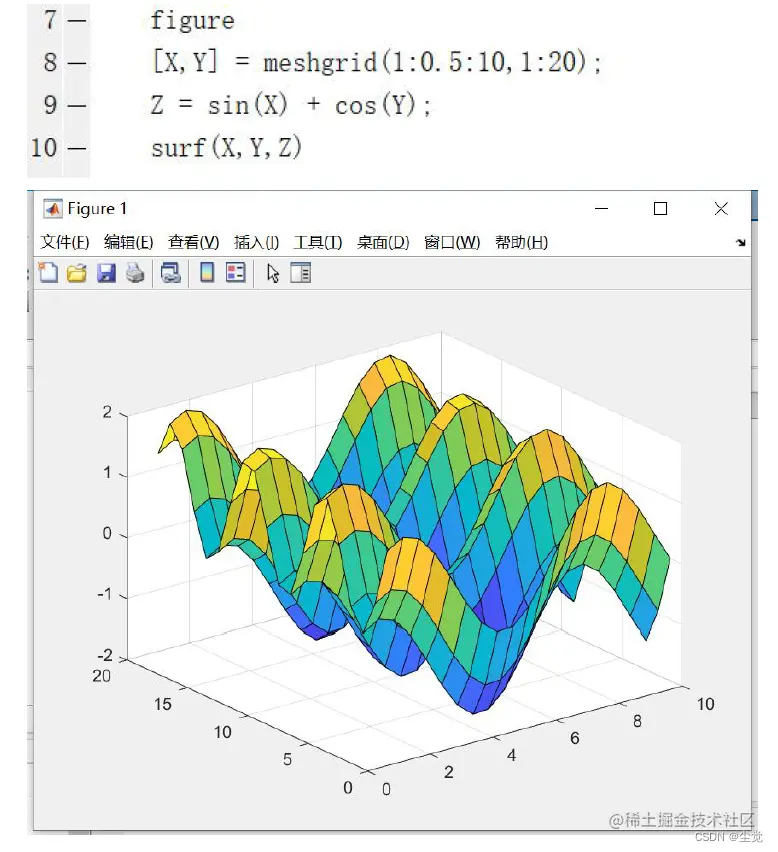The height and width of the screenshot is (852, 778).
Task: Open the 查看(V) menu
Action: coord(193,242)
